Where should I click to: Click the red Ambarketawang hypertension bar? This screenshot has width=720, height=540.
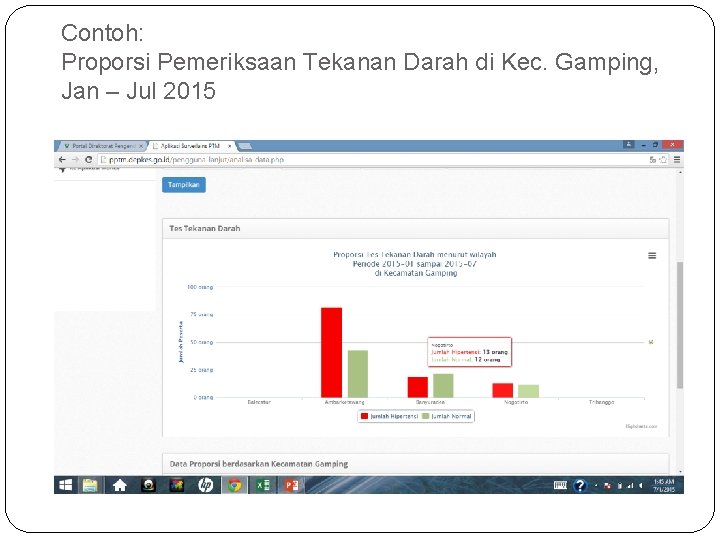332,353
